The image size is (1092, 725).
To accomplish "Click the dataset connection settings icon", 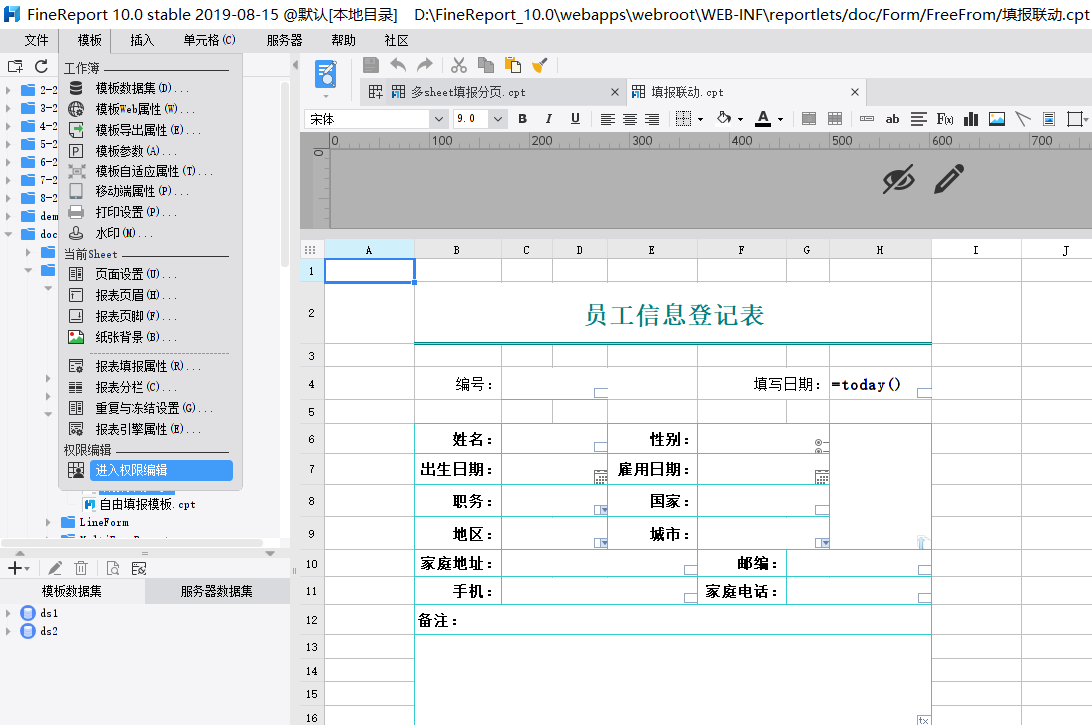I will pyautogui.click(x=139, y=568).
